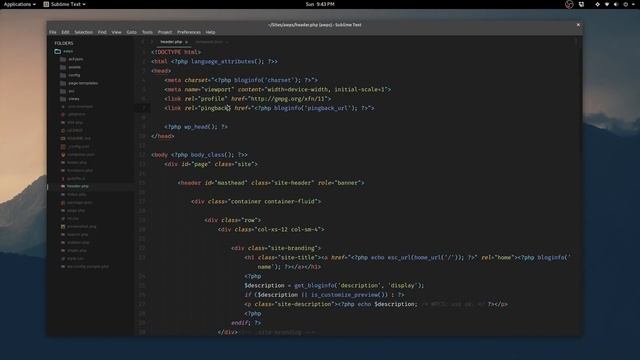Click the link rel="profile" line
640x360 pixels.
pos(247,99)
